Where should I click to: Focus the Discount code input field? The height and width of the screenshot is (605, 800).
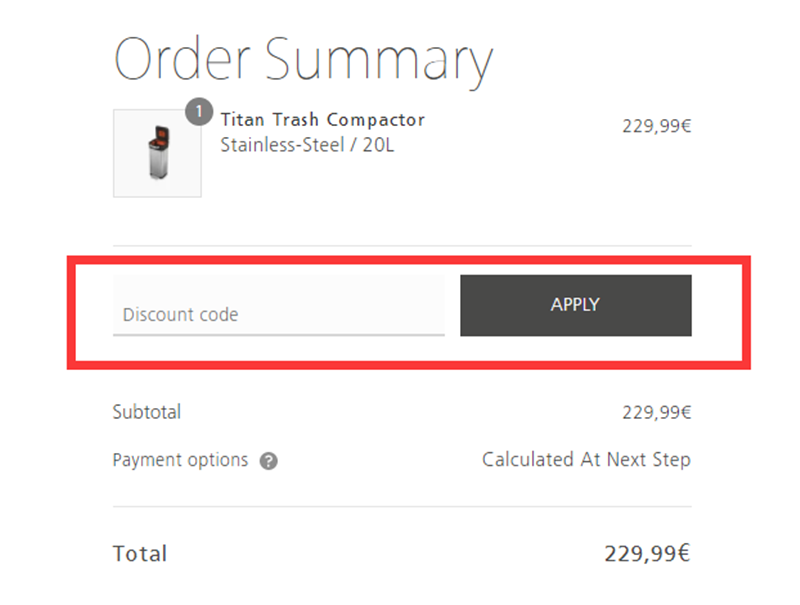click(x=279, y=305)
